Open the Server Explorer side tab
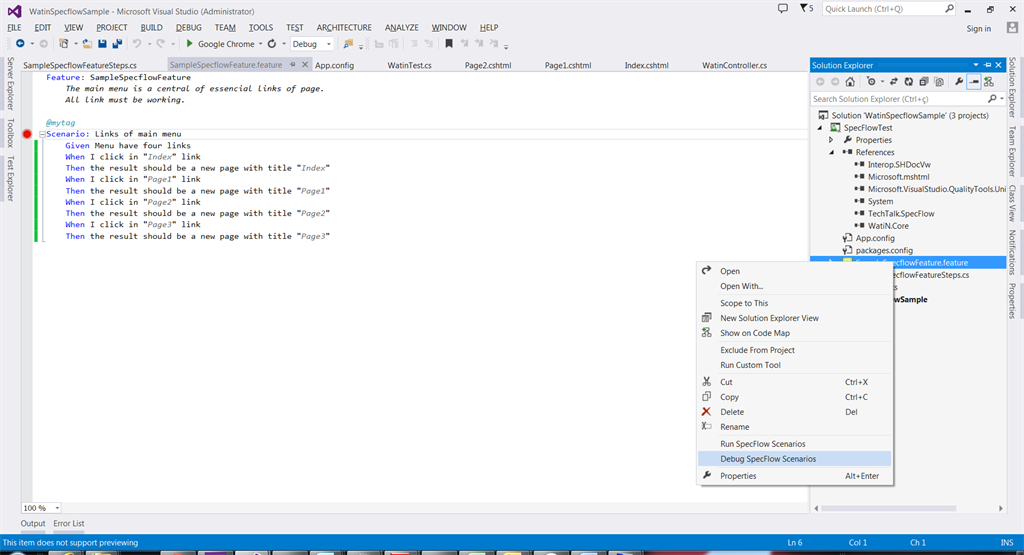1024x555 pixels. click(10, 83)
